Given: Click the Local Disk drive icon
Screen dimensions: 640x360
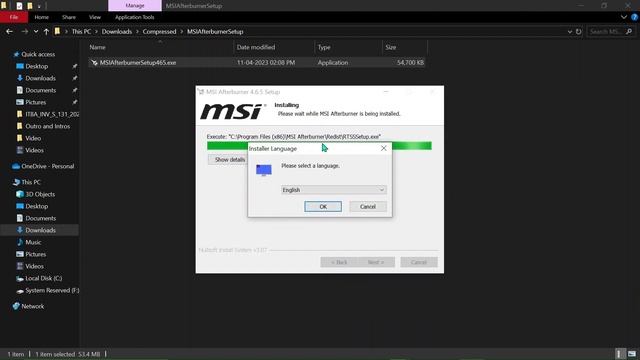Looking at the screenshot, I should coord(20,278).
